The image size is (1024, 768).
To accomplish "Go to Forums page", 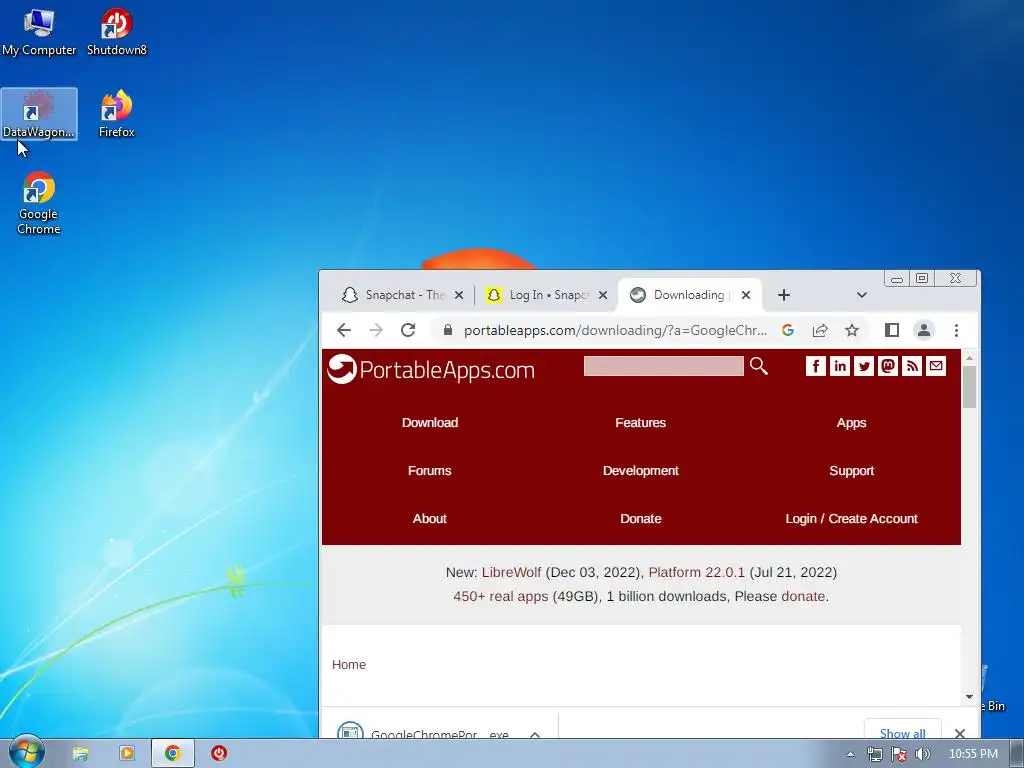I will click(430, 471).
